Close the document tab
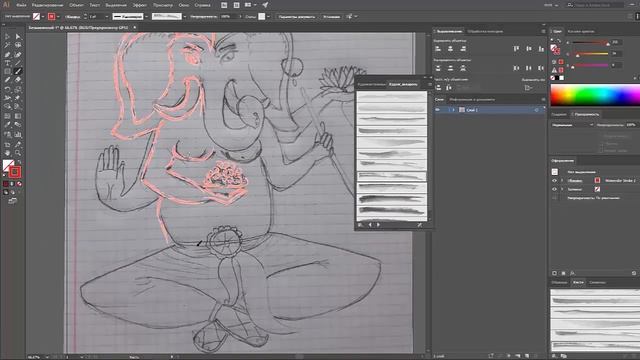640x360 pixels. (x=135, y=28)
